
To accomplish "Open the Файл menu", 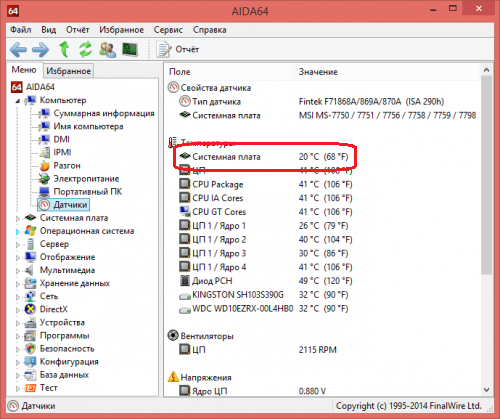I will (21, 30).
